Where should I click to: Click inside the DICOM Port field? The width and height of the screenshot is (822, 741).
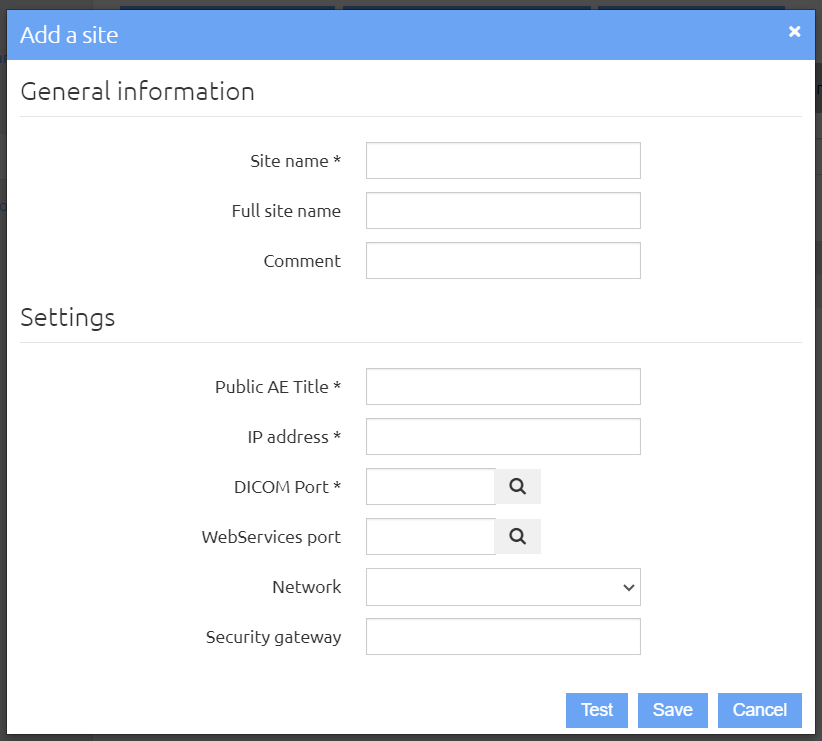coord(430,487)
